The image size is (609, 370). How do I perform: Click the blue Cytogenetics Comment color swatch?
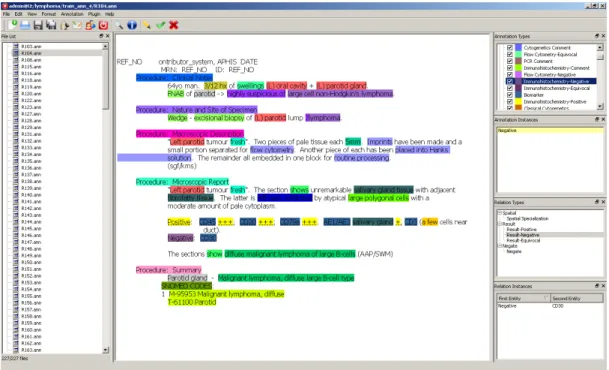point(519,47)
